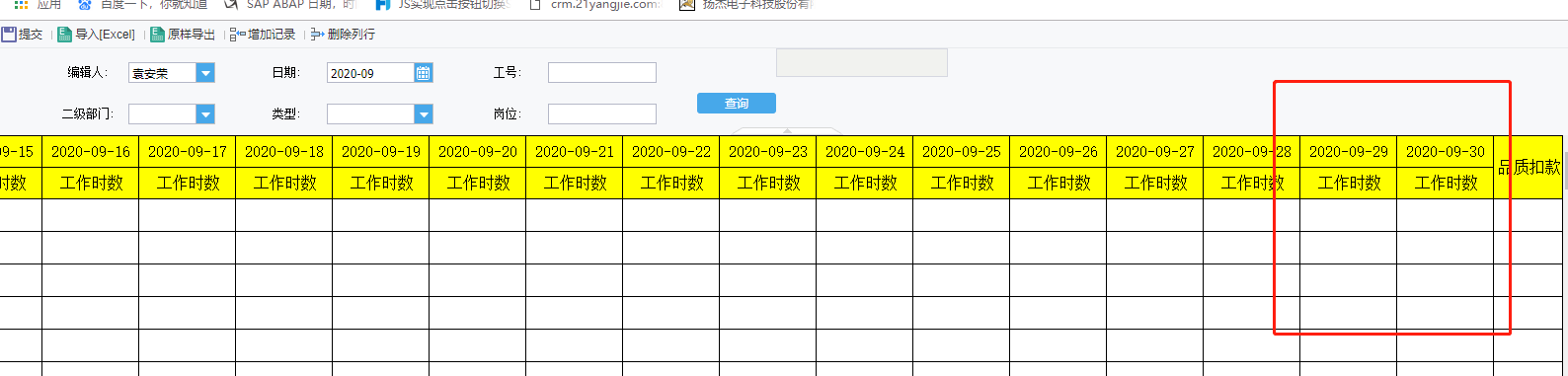The width and height of the screenshot is (1568, 376).
Task: Expand the 类型 dropdown arrow
Action: tap(424, 114)
